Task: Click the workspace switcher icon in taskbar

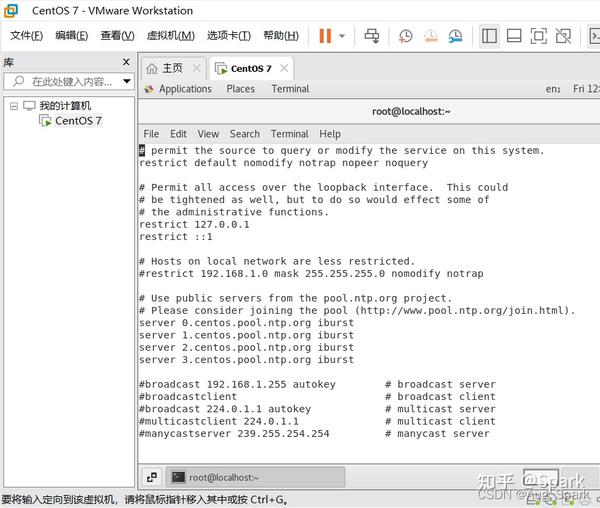Action: tap(152, 477)
